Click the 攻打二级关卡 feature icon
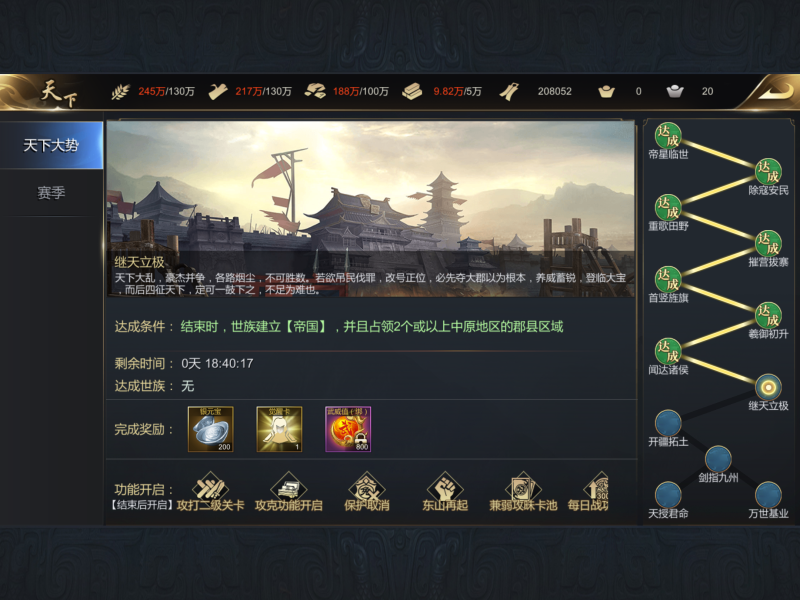The width and height of the screenshot is (800, 600). [210, 488]
